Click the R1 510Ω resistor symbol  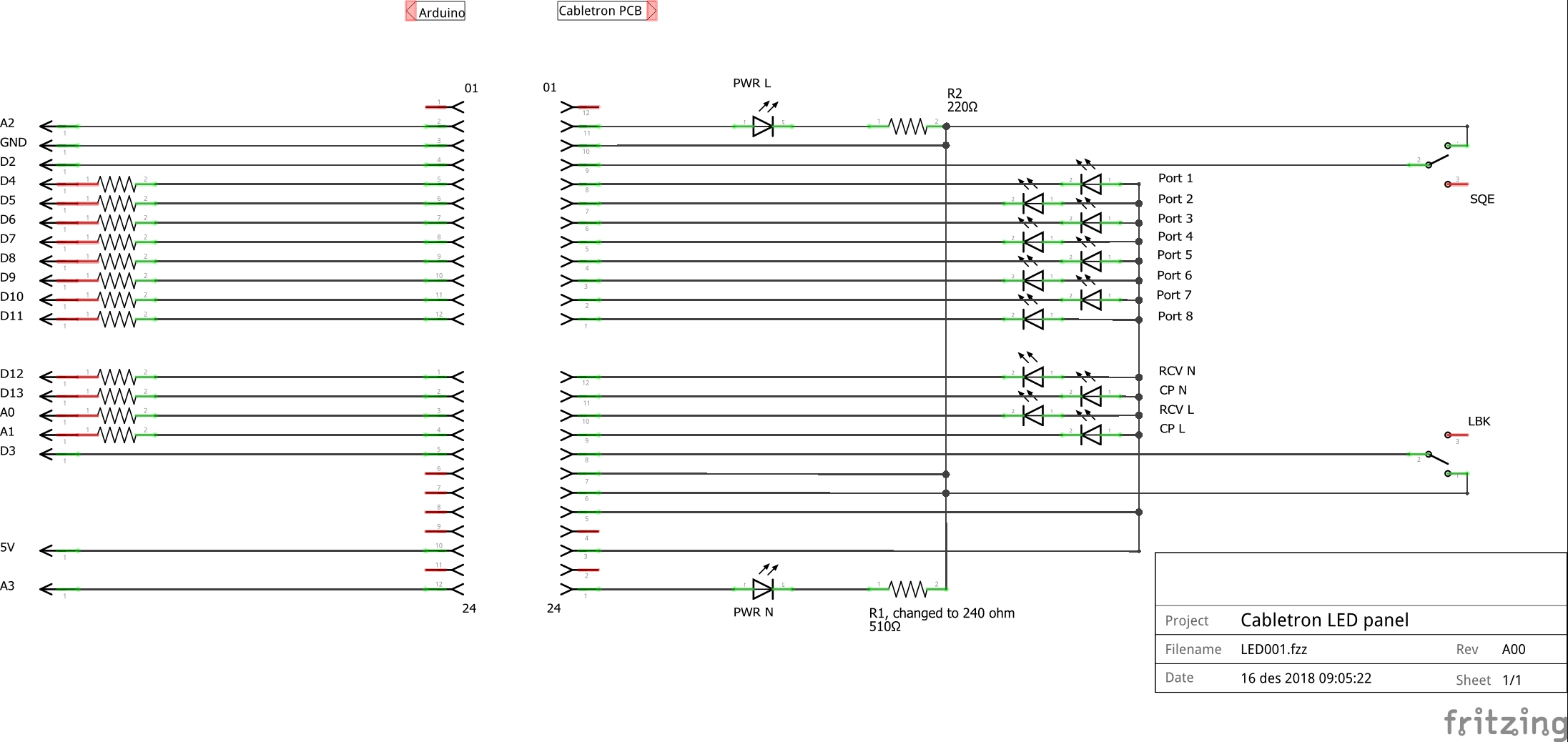coord(908,589)
